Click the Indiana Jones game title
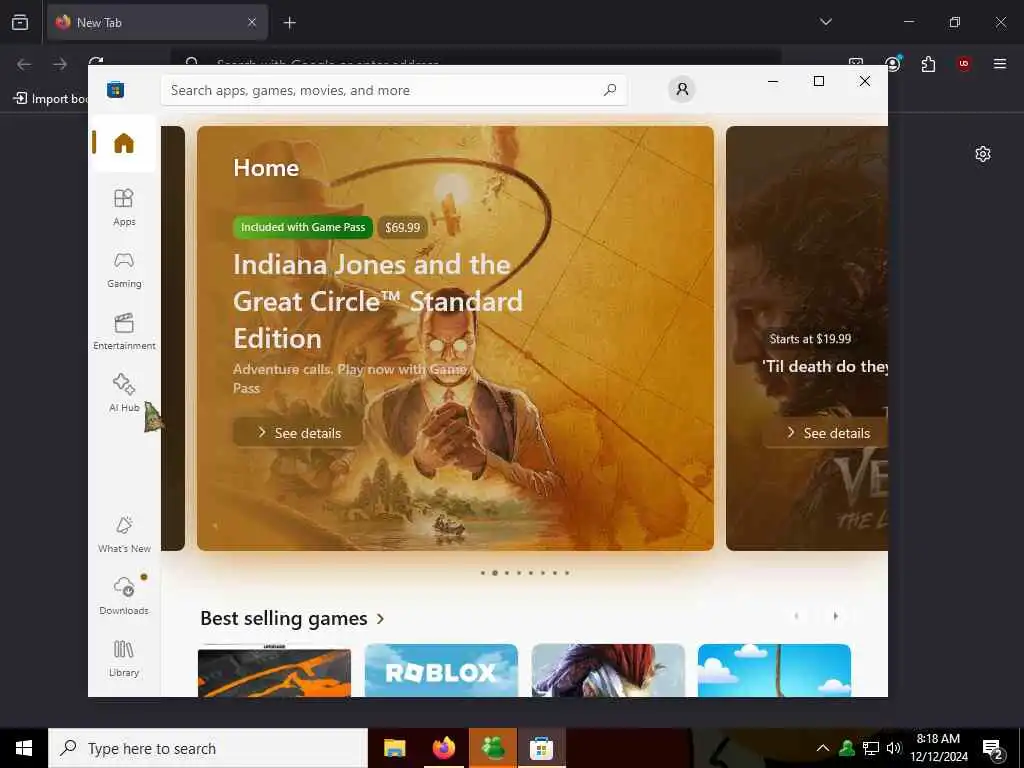Viewport: 1024px width, 768px height. pos(378,302)
